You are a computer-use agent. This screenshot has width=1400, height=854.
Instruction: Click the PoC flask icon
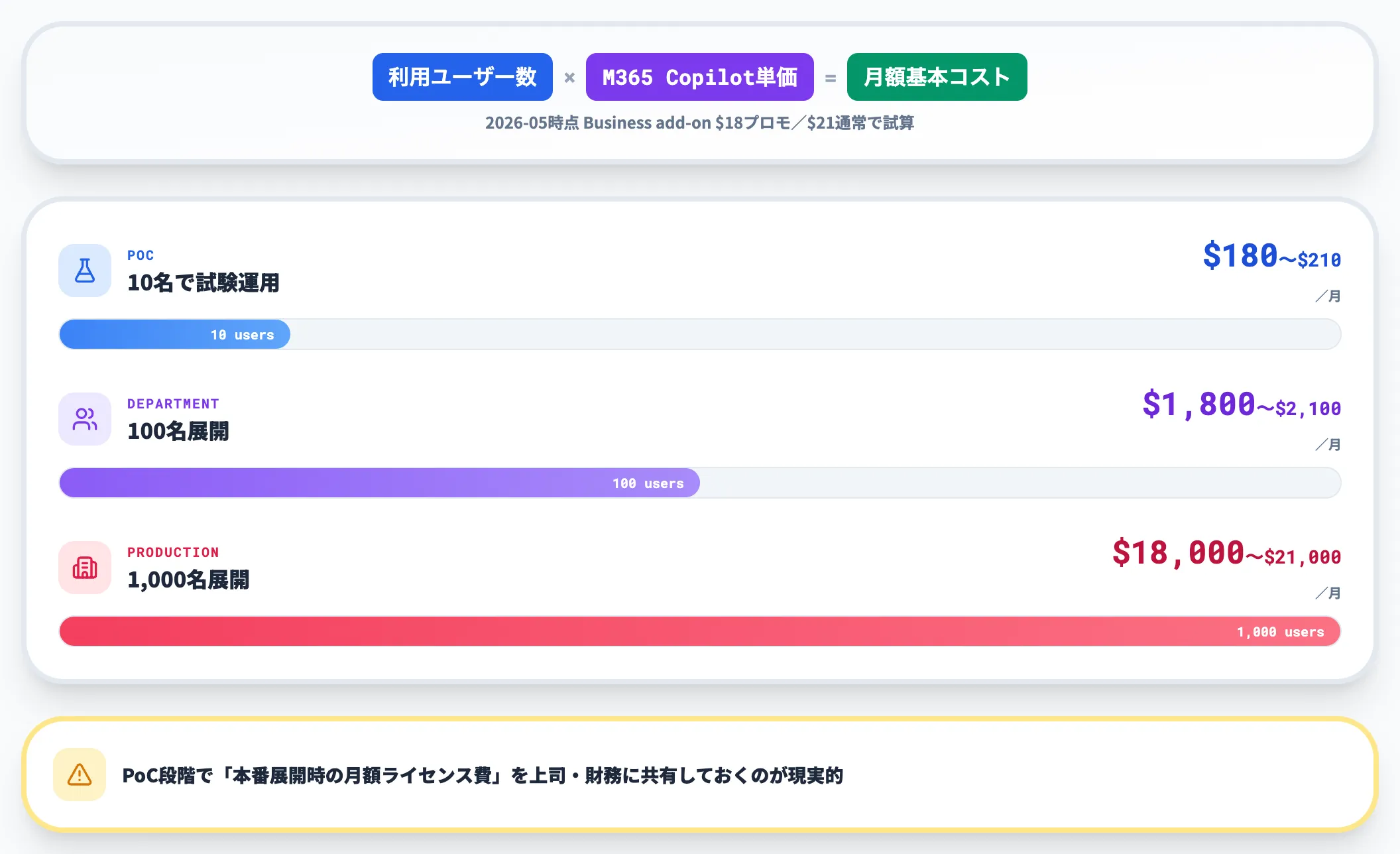tap(85, 271)
